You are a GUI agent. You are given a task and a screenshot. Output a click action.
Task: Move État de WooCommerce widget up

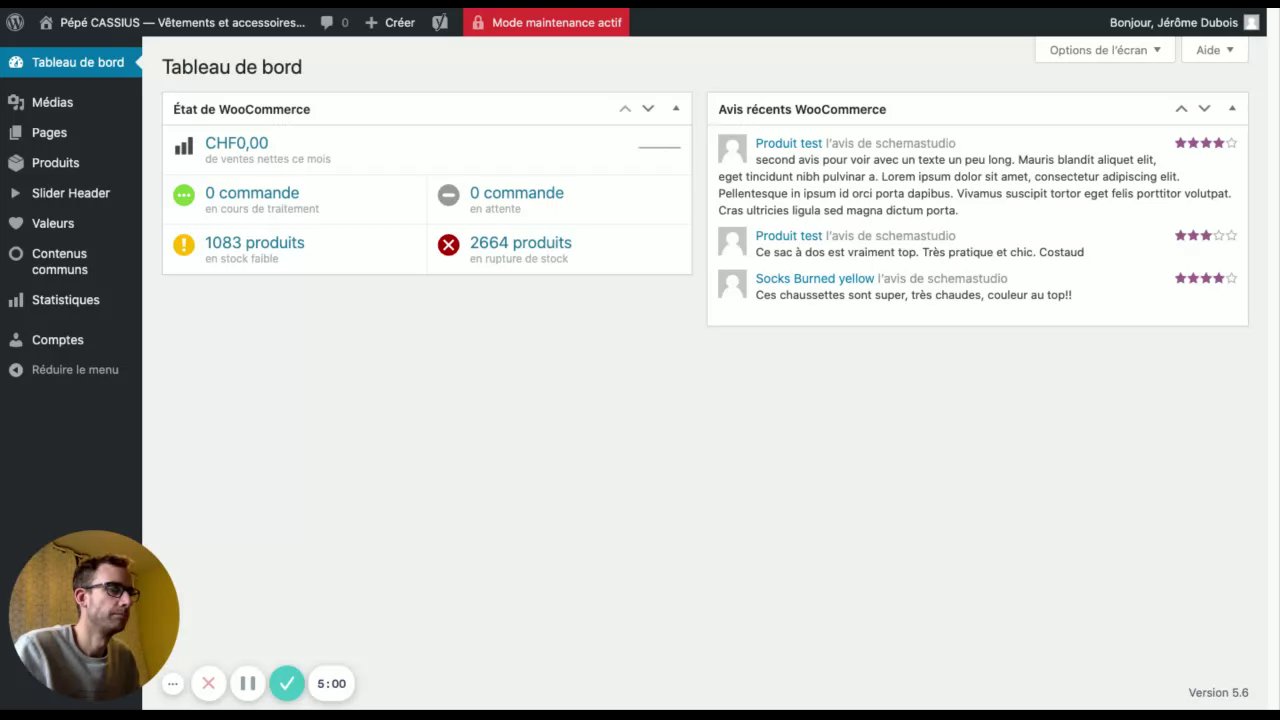point(625,109)
